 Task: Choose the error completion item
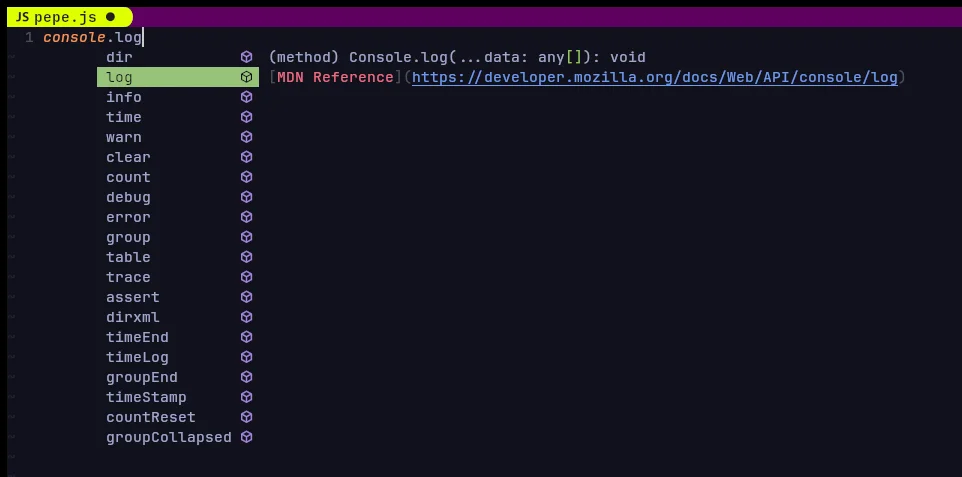coord(178,217)
